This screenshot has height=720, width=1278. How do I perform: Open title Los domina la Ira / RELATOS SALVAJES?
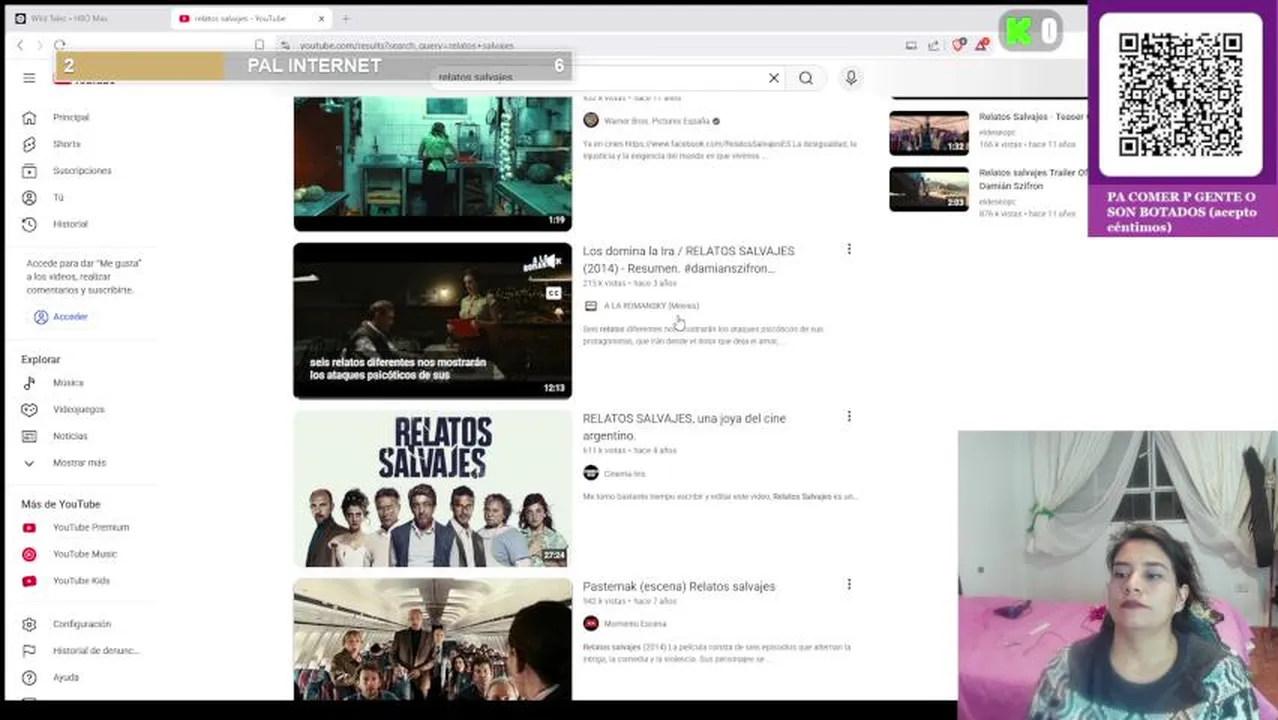689,260
